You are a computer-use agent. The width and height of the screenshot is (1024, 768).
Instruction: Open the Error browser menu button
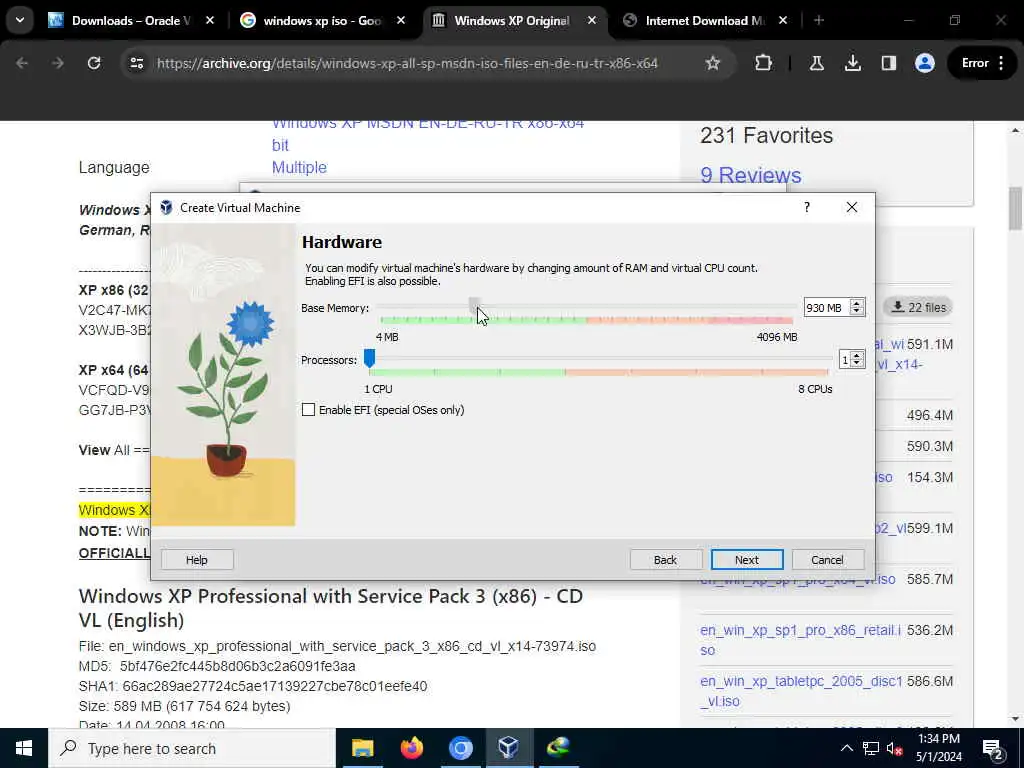coord(983,63)
